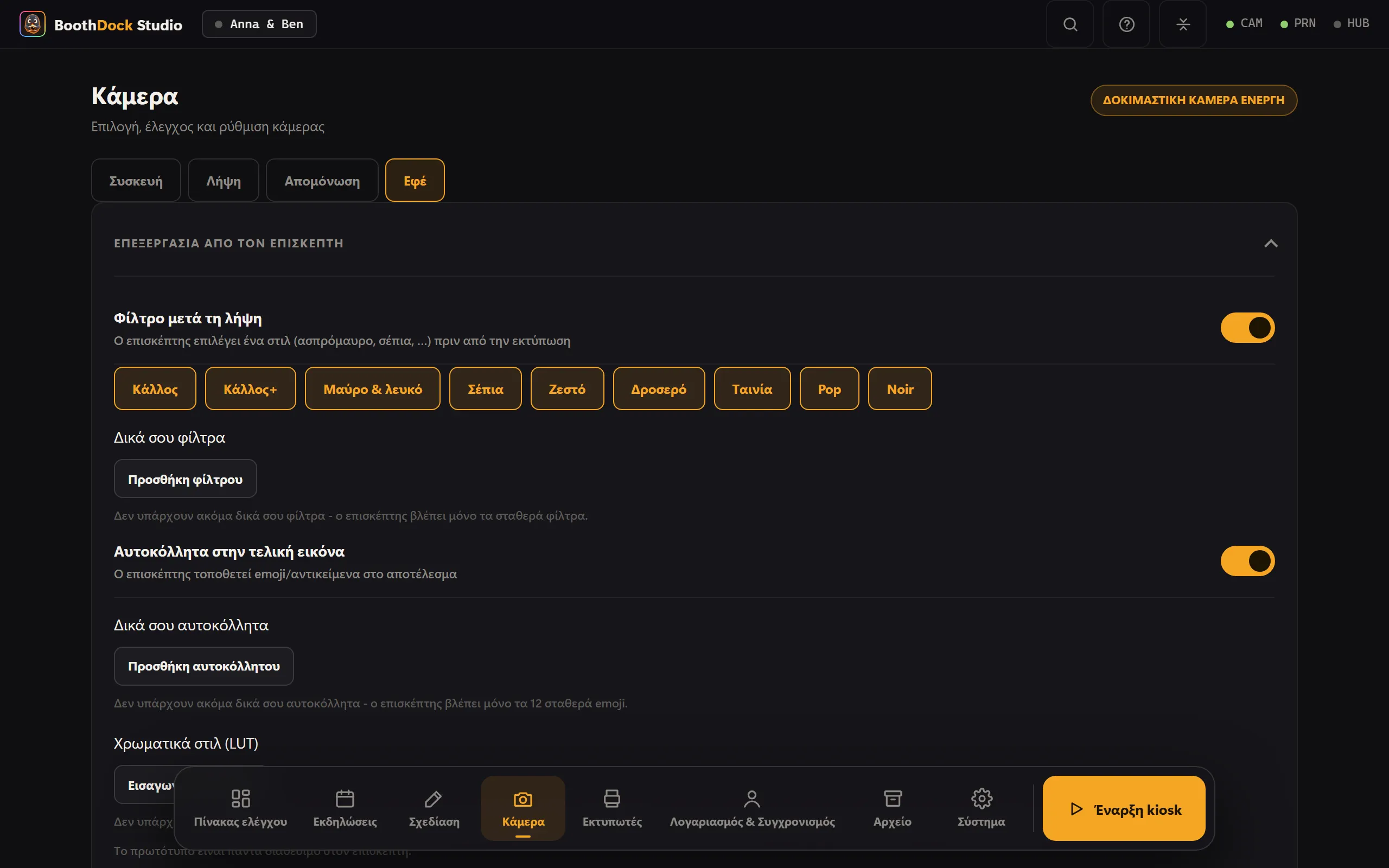Open the Anna & Ben event selector
This screenshot has height=868, width=1389.
(259, 24)
